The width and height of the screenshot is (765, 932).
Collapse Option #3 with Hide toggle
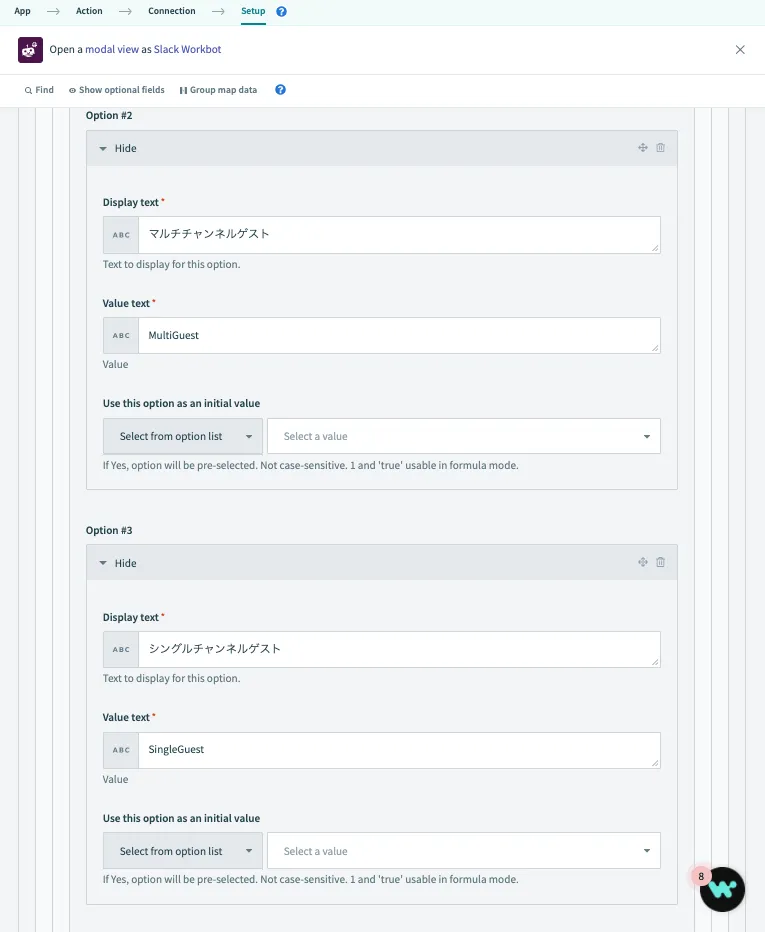pyautogui.click(x=117, y=563)
